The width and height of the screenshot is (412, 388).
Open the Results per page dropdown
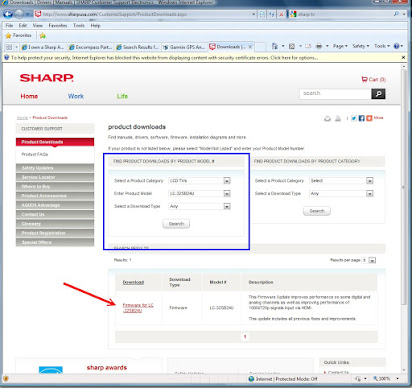pyautogui.click(x=372, y=260)
